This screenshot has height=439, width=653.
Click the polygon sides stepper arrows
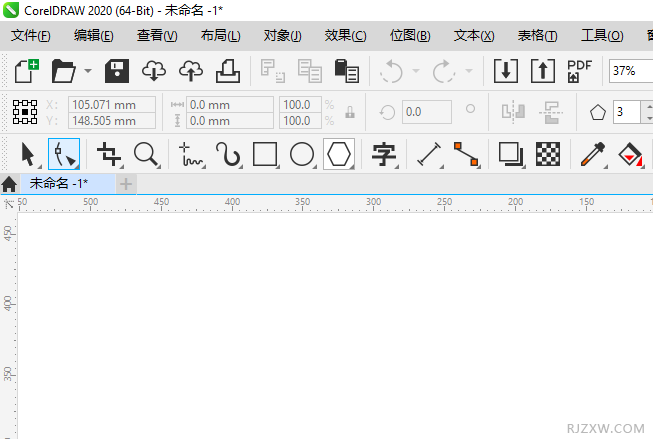(x=647, y=112)
